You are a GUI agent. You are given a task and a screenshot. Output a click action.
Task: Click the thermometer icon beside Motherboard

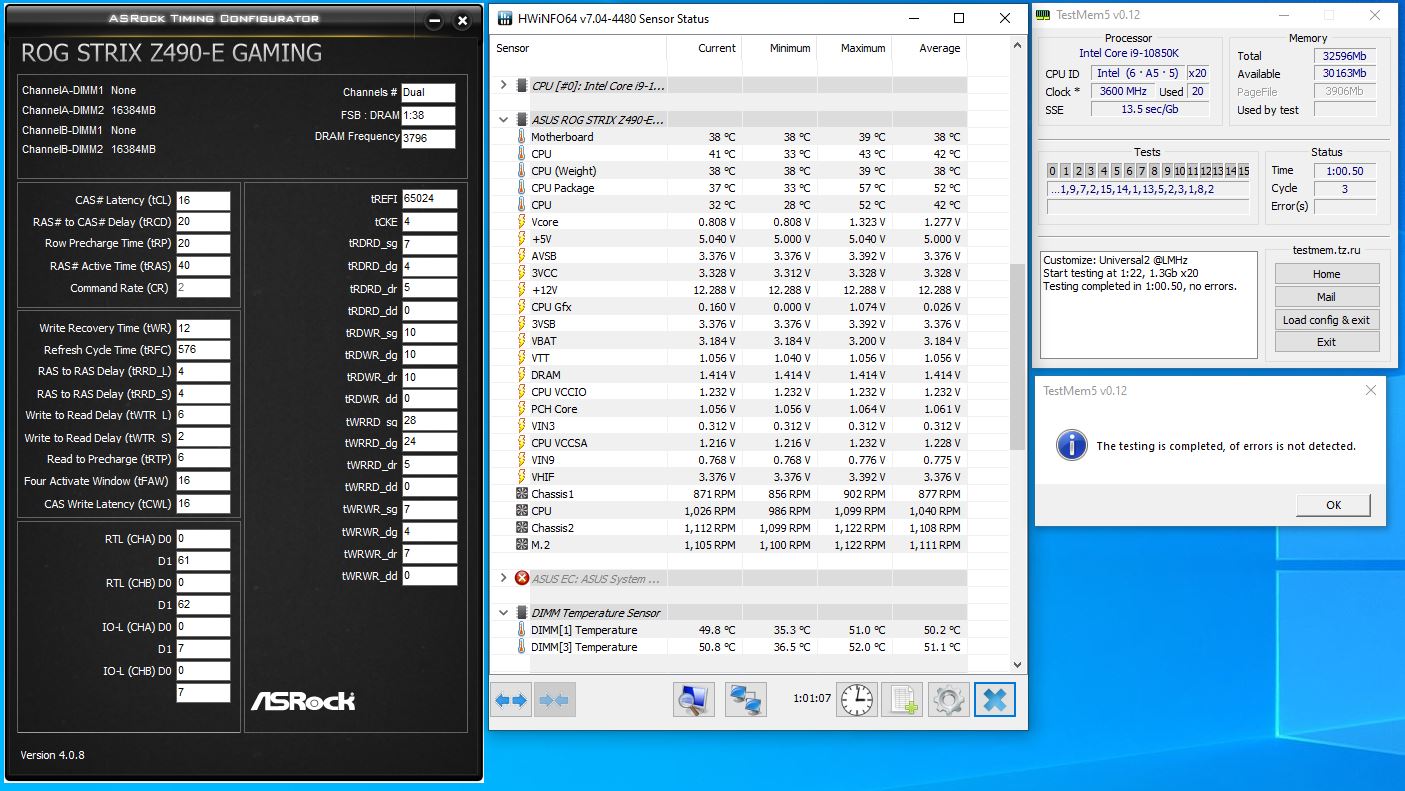521,137
